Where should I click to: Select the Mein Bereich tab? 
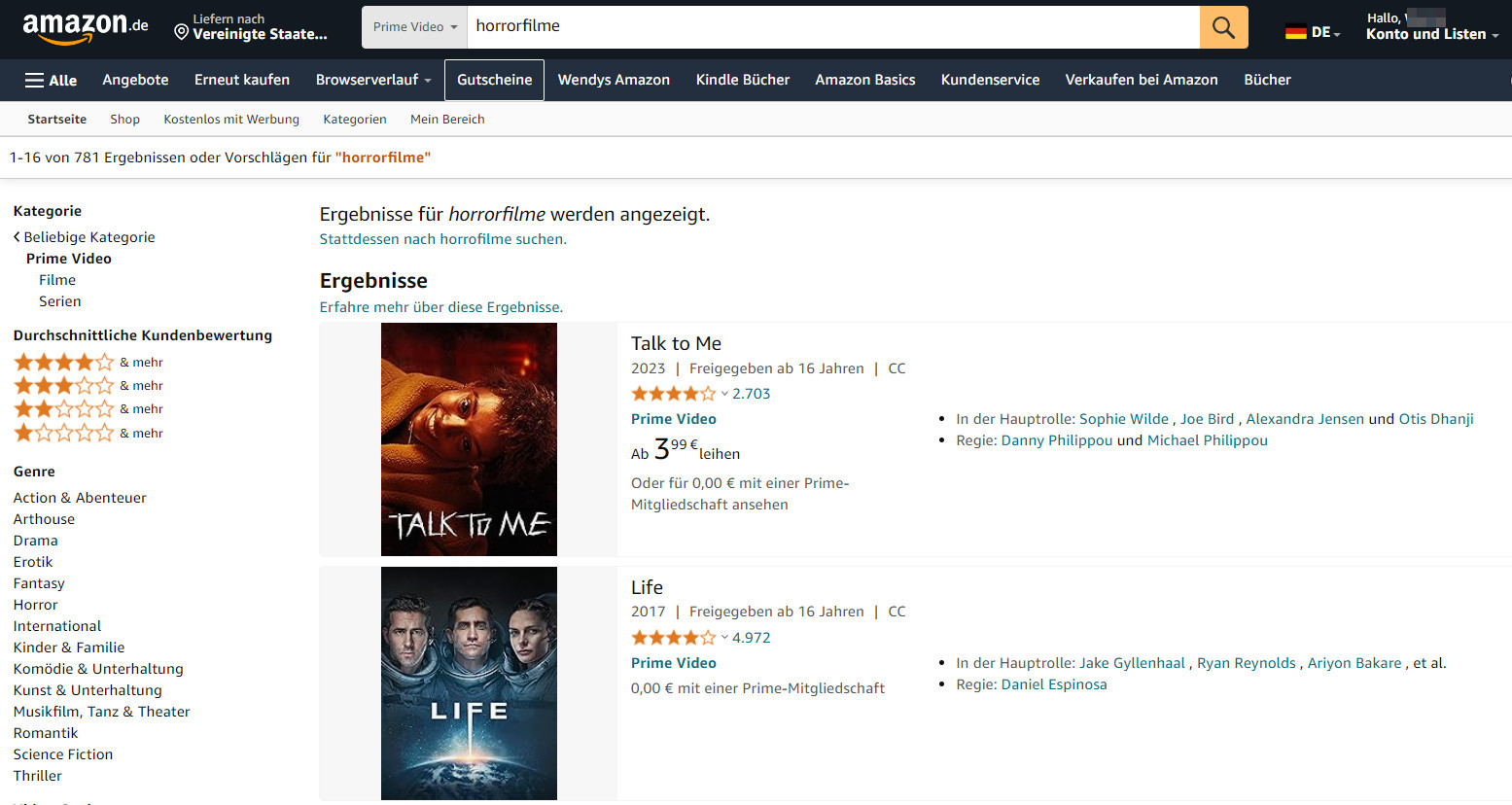(x=447, y=120)
